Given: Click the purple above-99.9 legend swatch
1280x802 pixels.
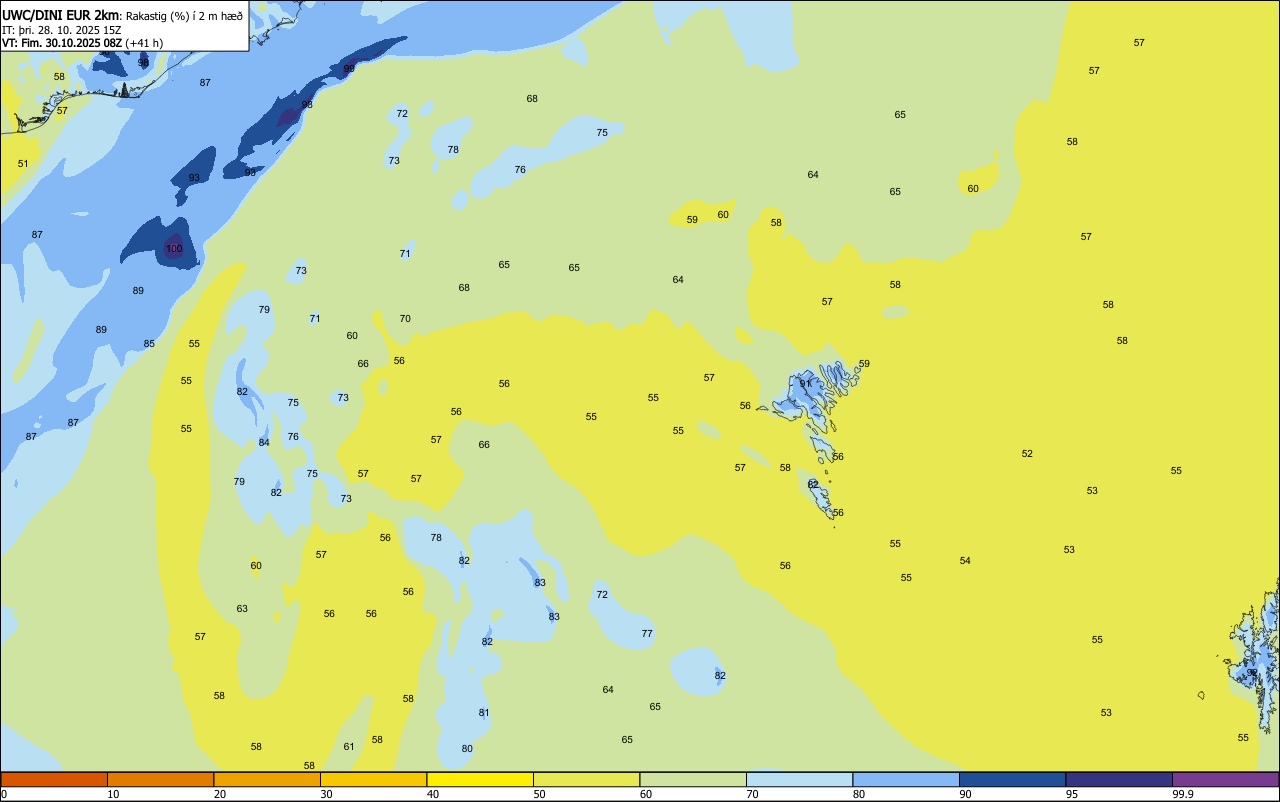Looking at the screenshot, I should tap(1225, 779).
